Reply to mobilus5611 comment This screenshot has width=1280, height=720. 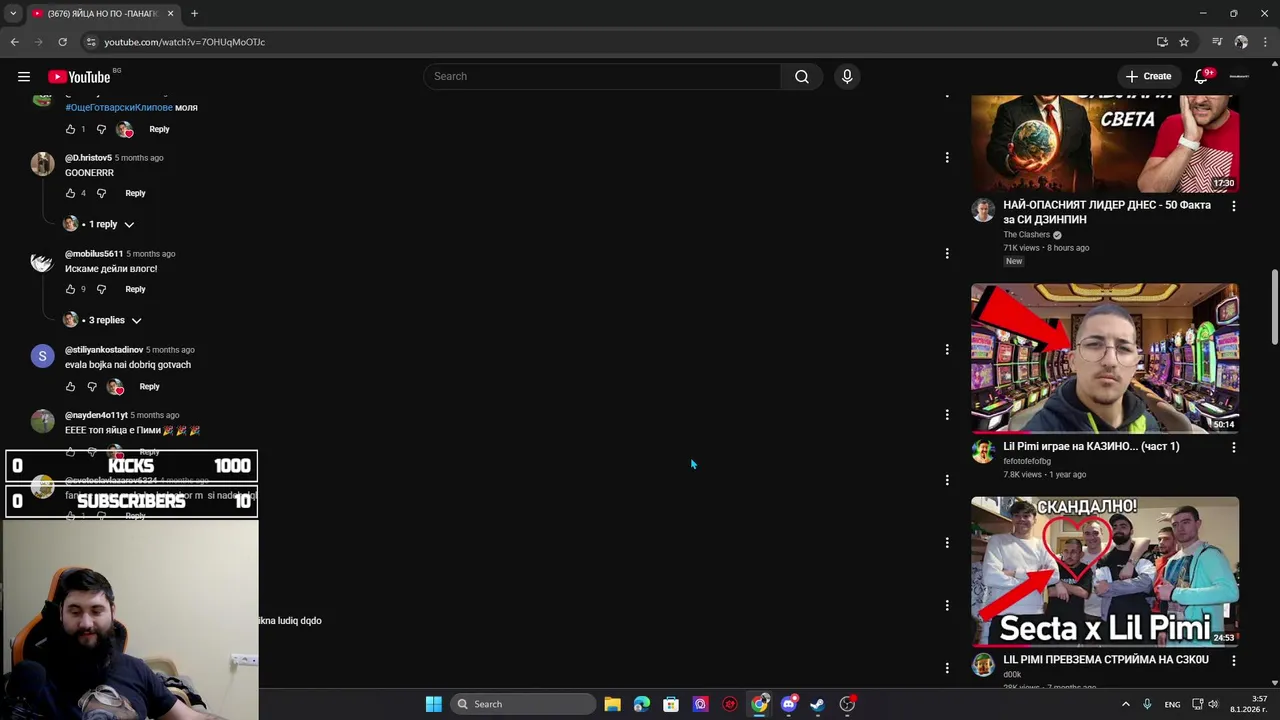tap(136, 289)
